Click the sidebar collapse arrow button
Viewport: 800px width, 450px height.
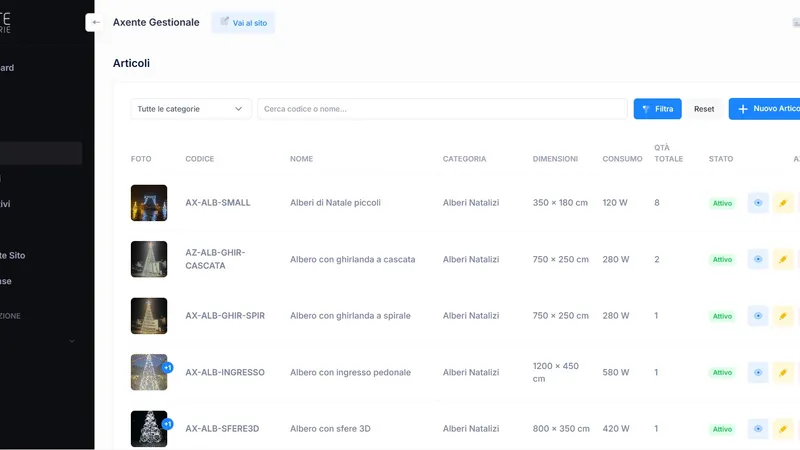95,22
